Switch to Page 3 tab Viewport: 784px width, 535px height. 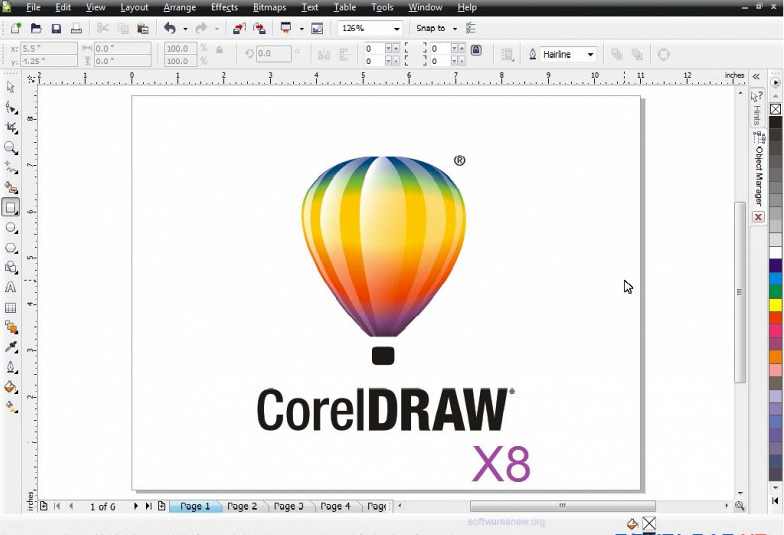pos(288,506)
